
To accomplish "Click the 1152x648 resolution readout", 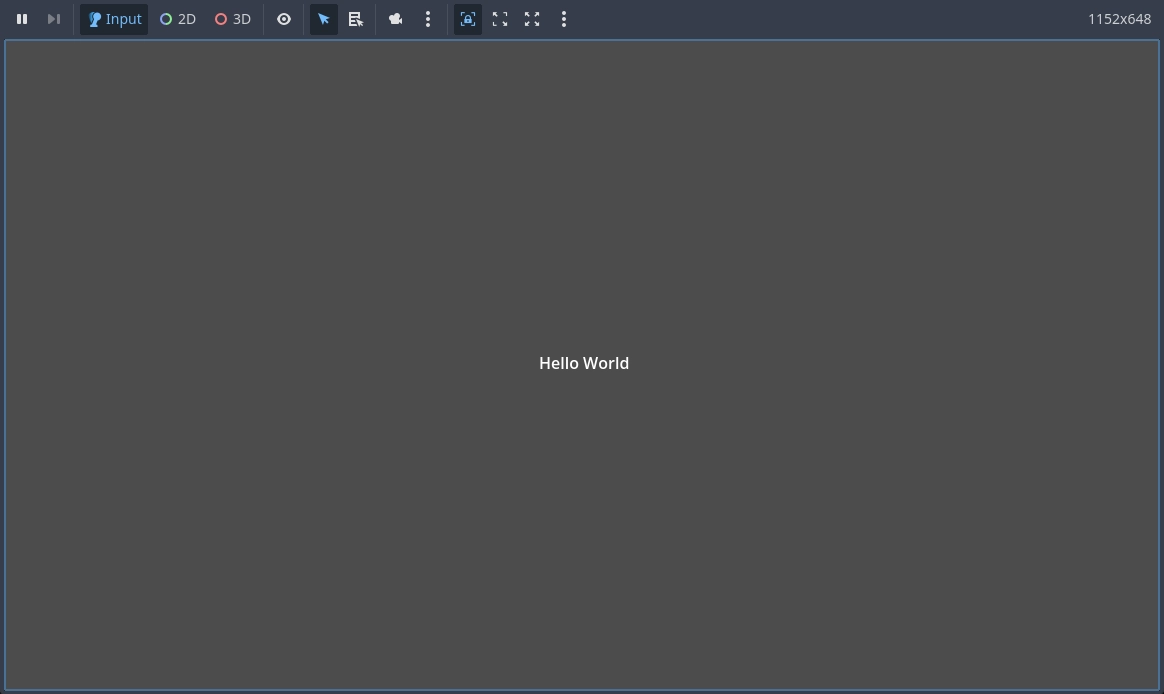I will point(1119,19).
